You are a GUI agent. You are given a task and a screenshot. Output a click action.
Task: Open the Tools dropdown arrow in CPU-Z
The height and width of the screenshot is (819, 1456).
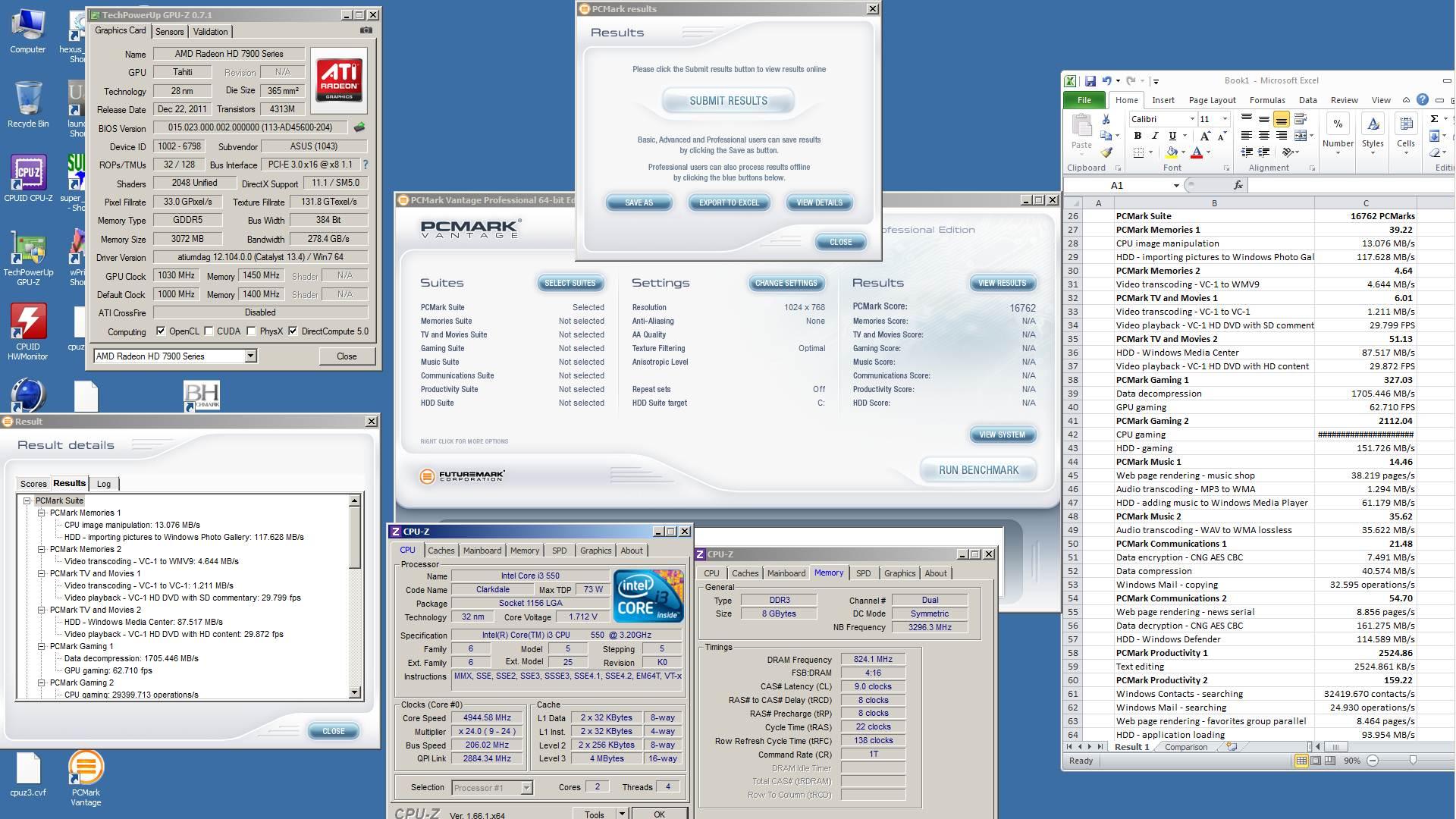[622, 814]
